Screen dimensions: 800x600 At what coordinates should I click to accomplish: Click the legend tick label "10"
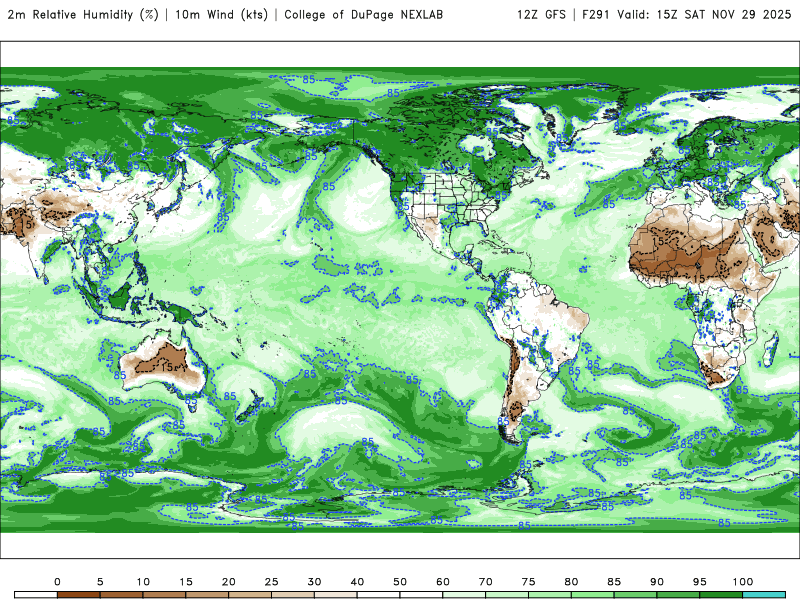(x=143, y=582)
